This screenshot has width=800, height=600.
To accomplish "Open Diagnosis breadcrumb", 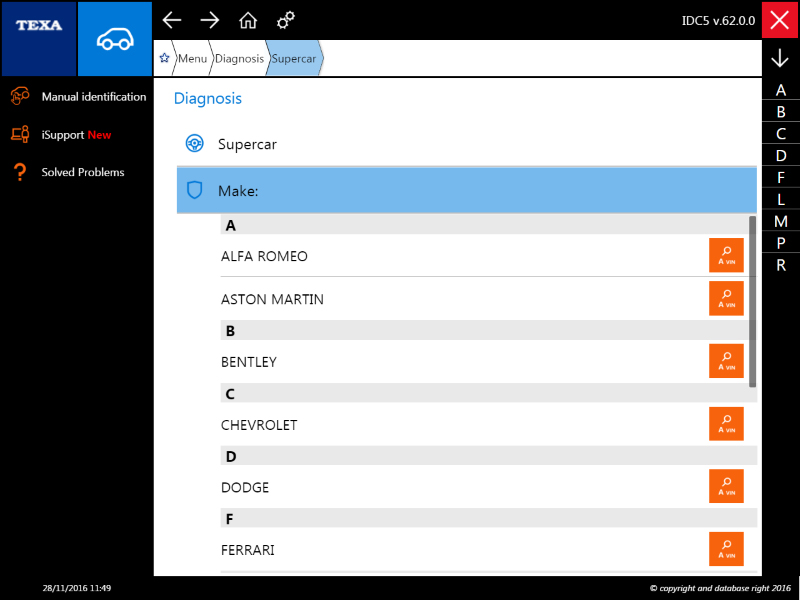I will tap(239, 59).
